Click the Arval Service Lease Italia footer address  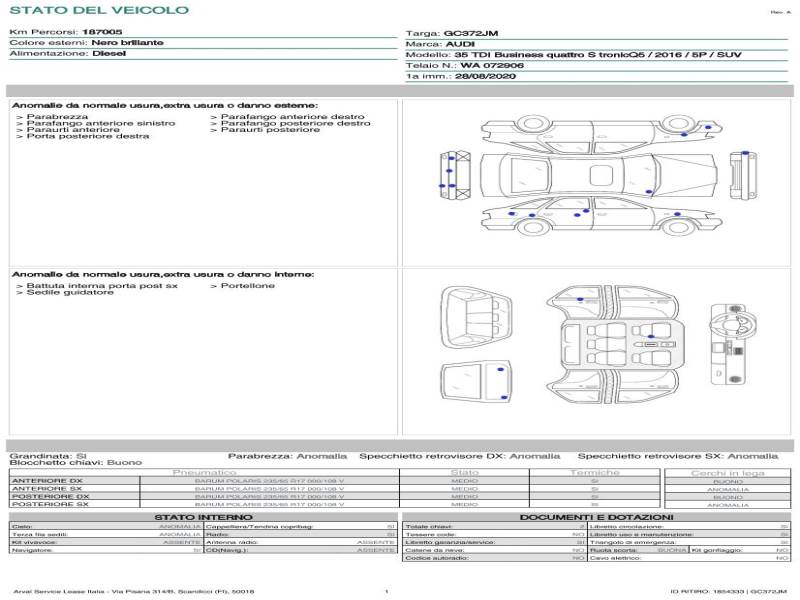pos(134,592)
